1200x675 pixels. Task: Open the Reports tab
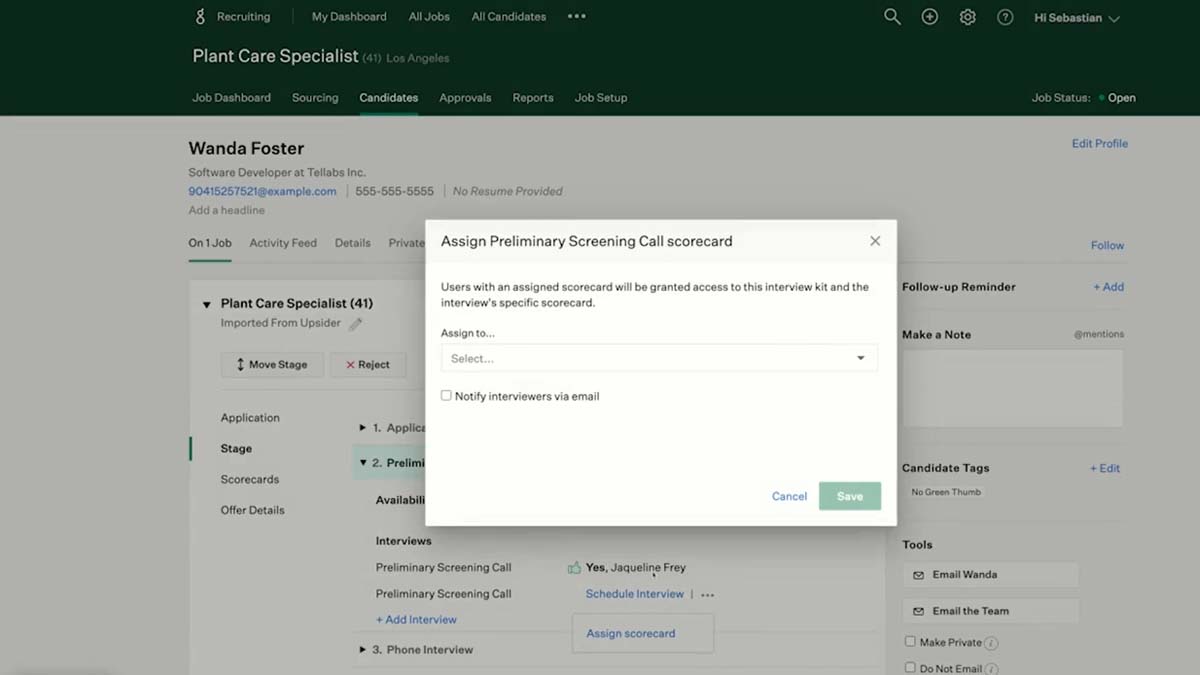point(533,98)
